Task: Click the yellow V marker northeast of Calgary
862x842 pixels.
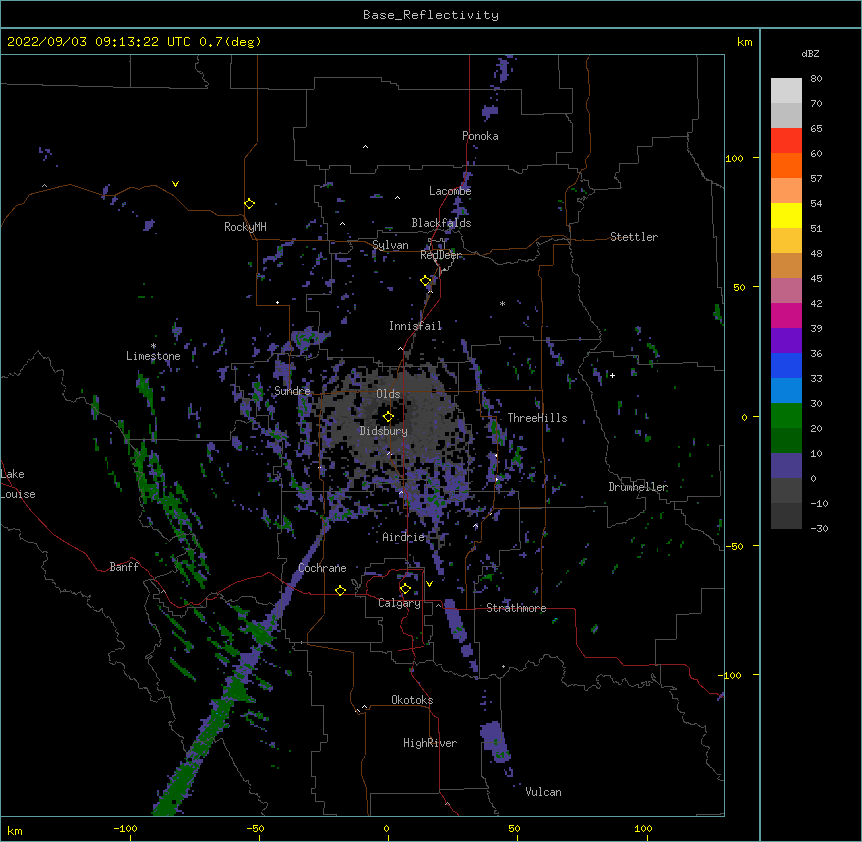Action: pos(429,584)
